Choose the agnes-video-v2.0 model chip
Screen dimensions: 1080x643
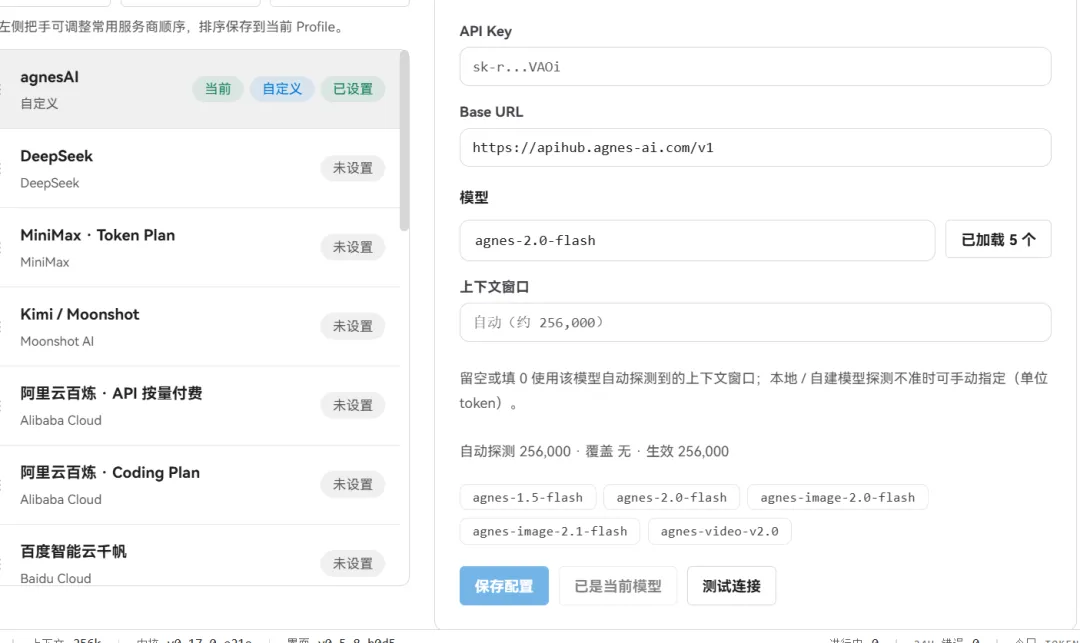point(720,531)
